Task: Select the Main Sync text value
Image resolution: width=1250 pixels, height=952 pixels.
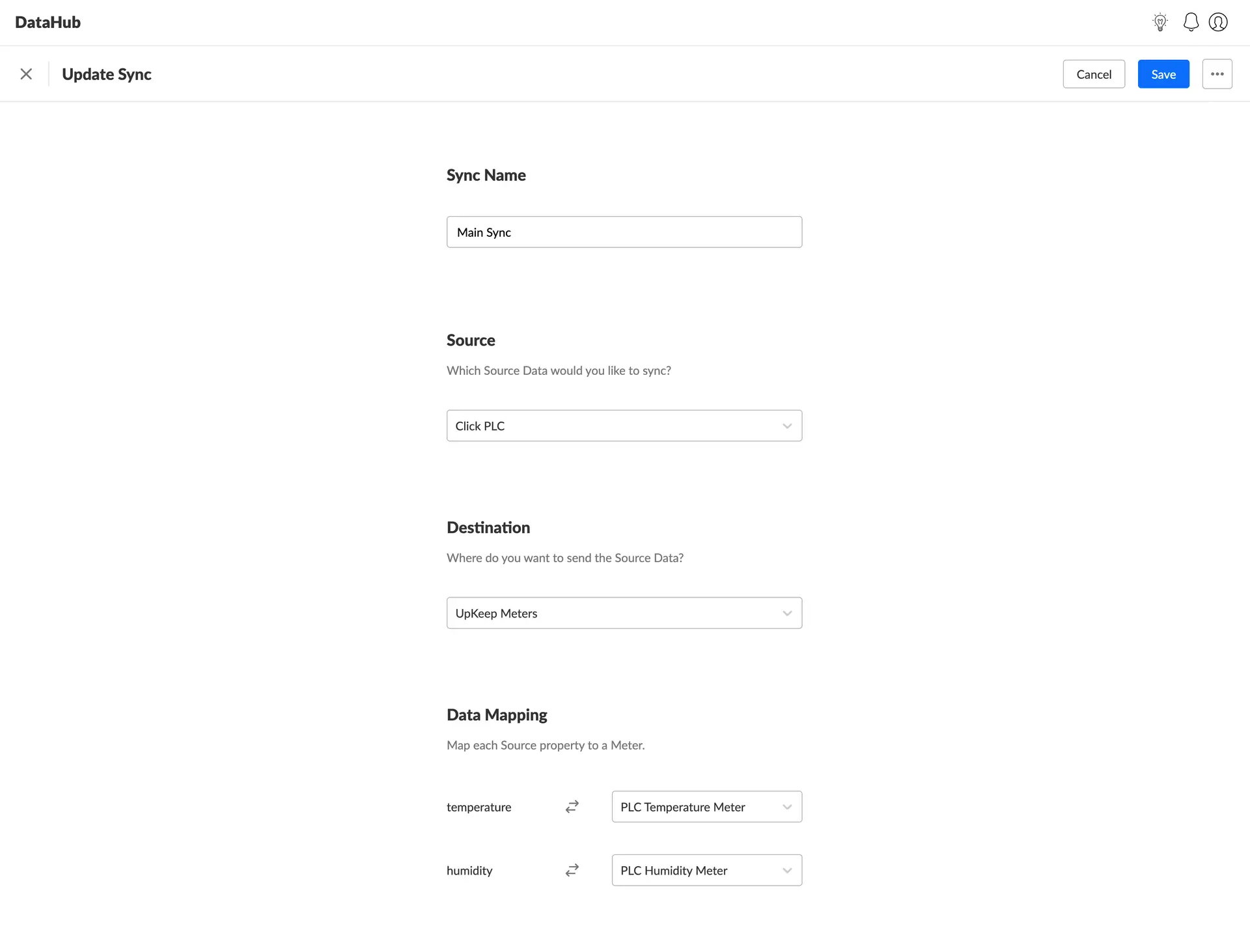Action: [484, 232]
